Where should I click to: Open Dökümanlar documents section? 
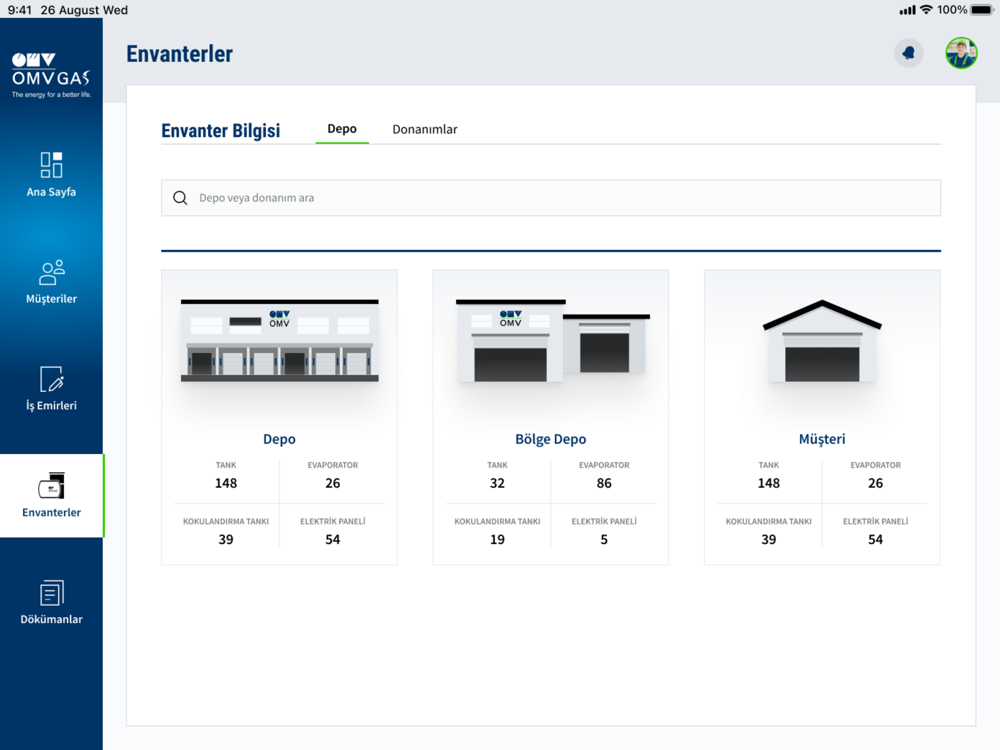(x=51, y=602)
